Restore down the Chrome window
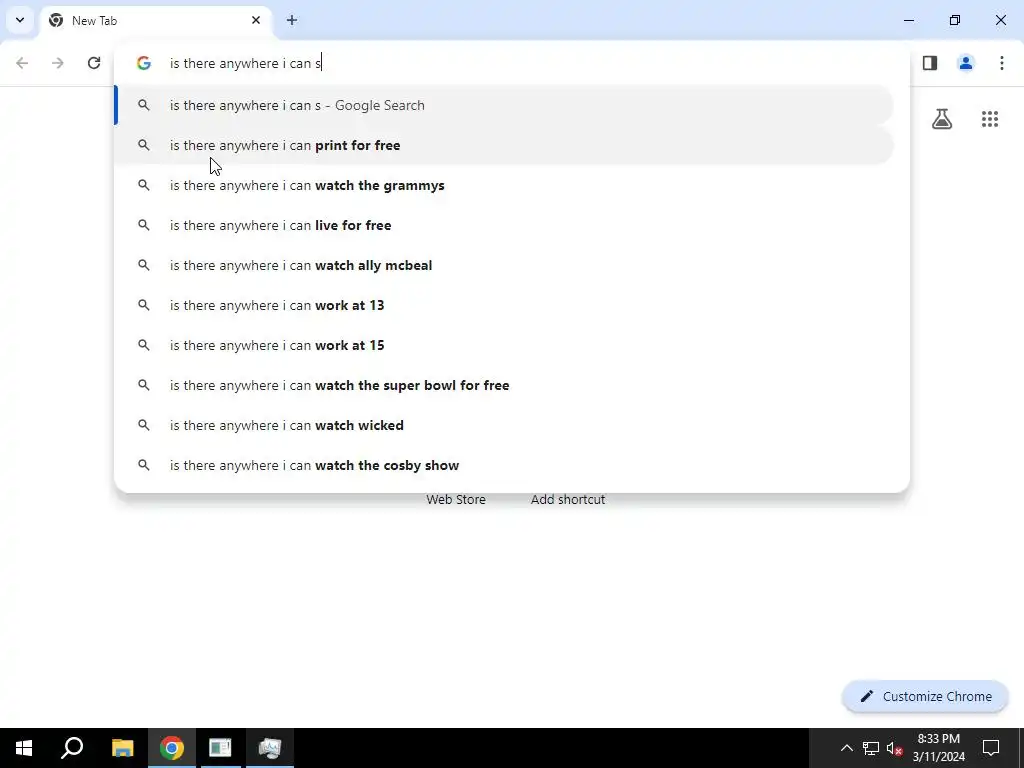This screenshot has width=1024, height=768. point(955,20)
